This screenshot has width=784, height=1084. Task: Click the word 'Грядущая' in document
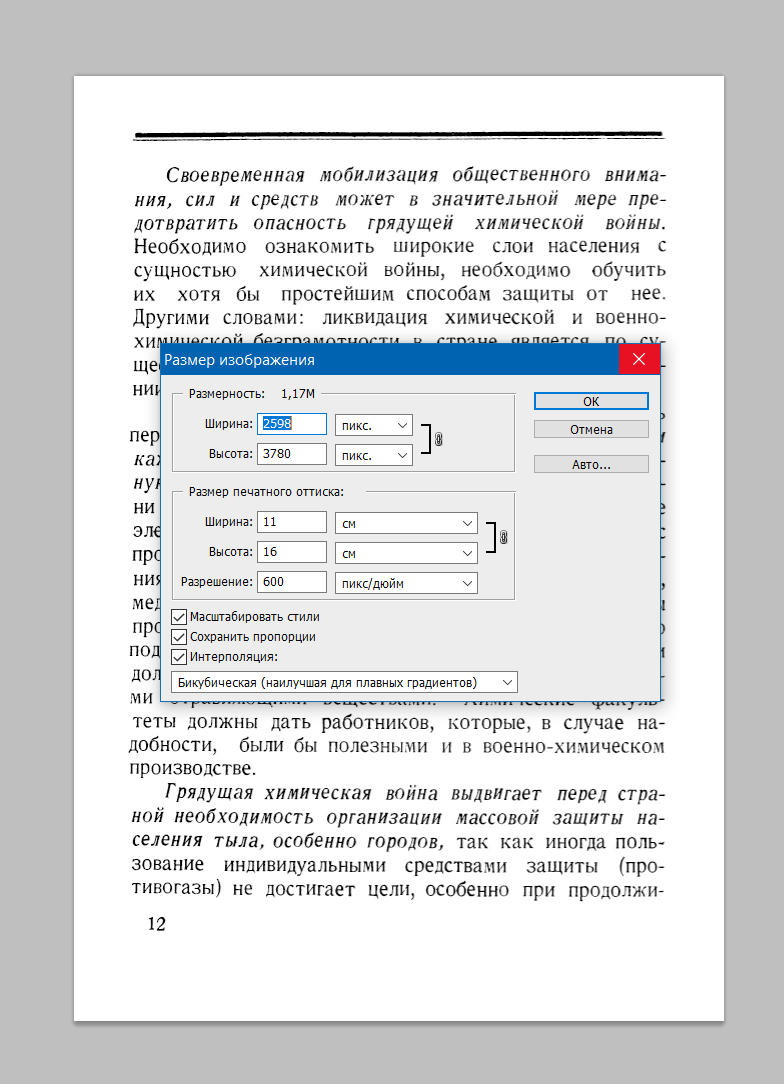(210, 792)
